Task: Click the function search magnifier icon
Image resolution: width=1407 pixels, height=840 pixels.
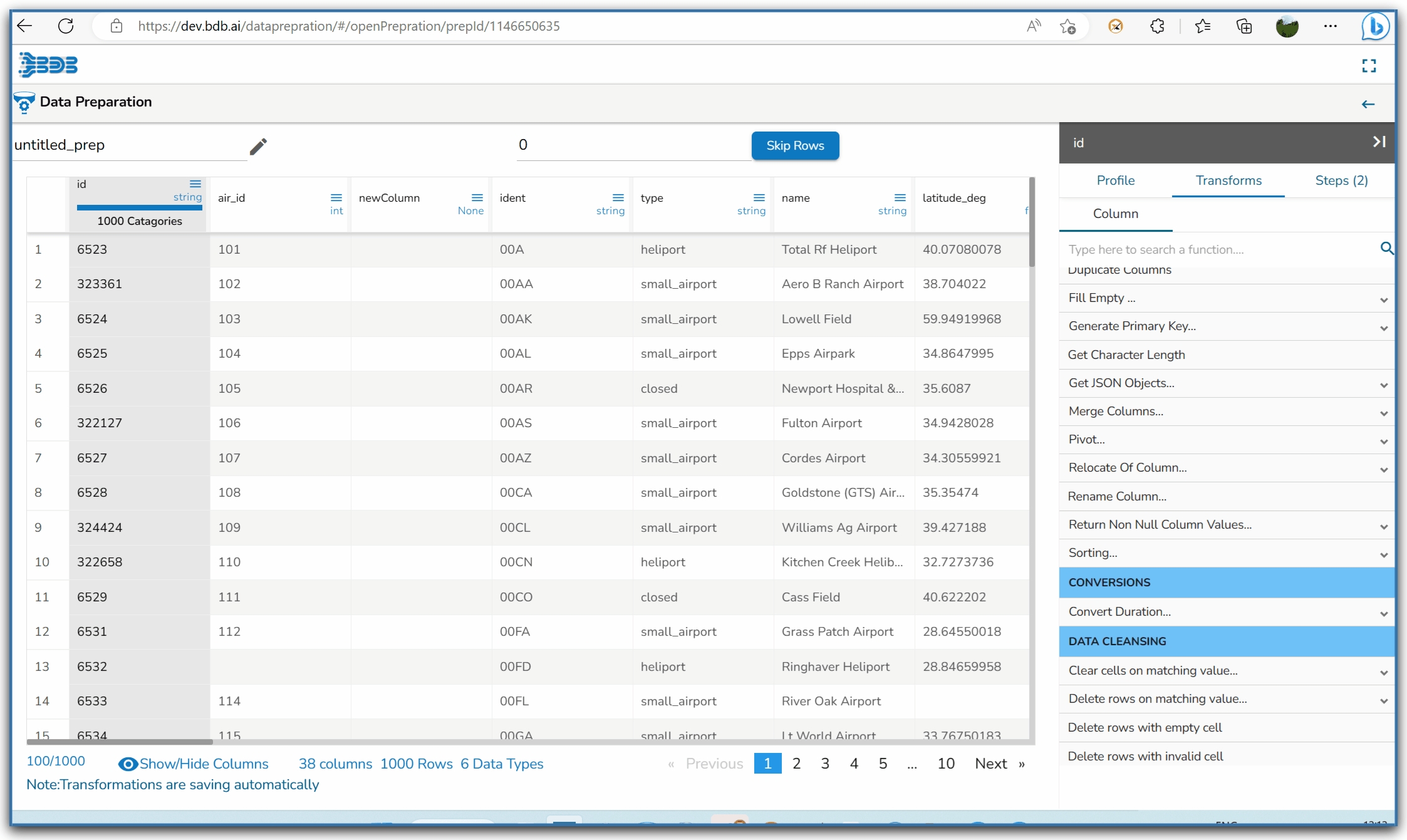Action: click(x=1386, y=249)
